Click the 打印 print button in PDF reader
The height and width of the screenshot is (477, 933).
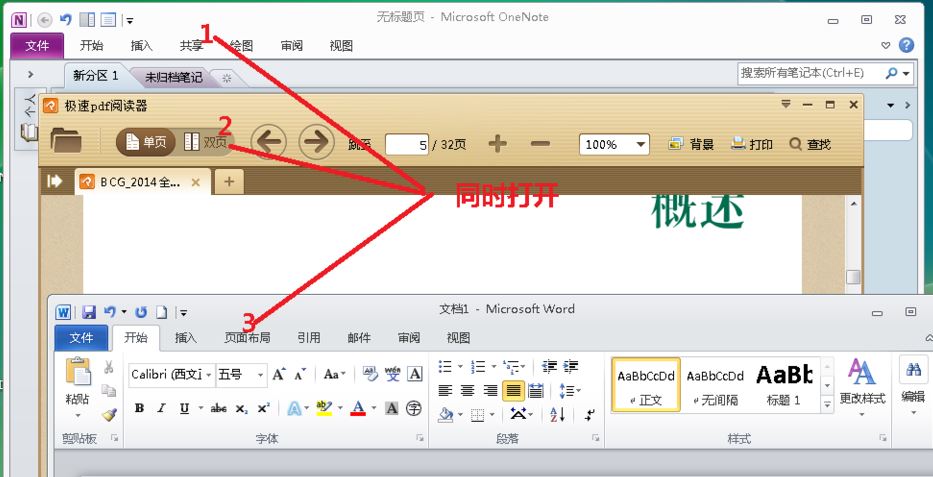point(752,144)
